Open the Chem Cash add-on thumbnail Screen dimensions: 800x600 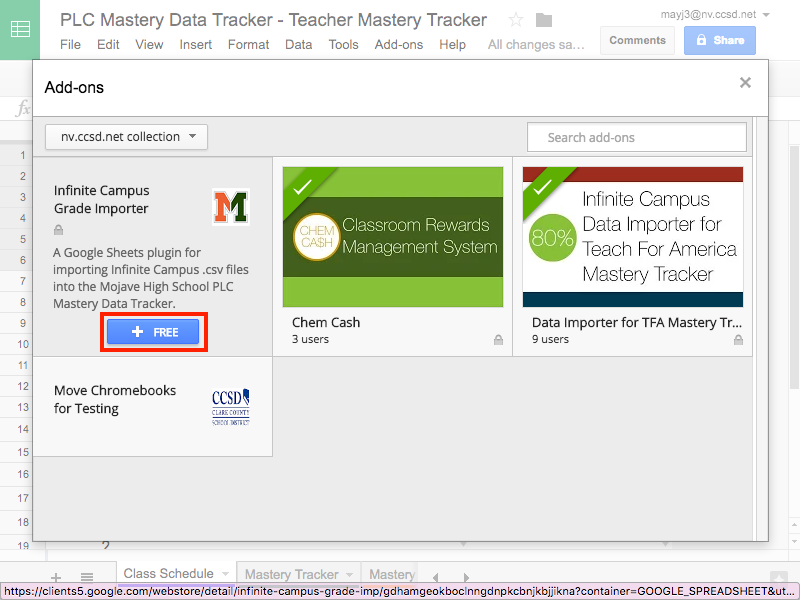pos(393,237)
